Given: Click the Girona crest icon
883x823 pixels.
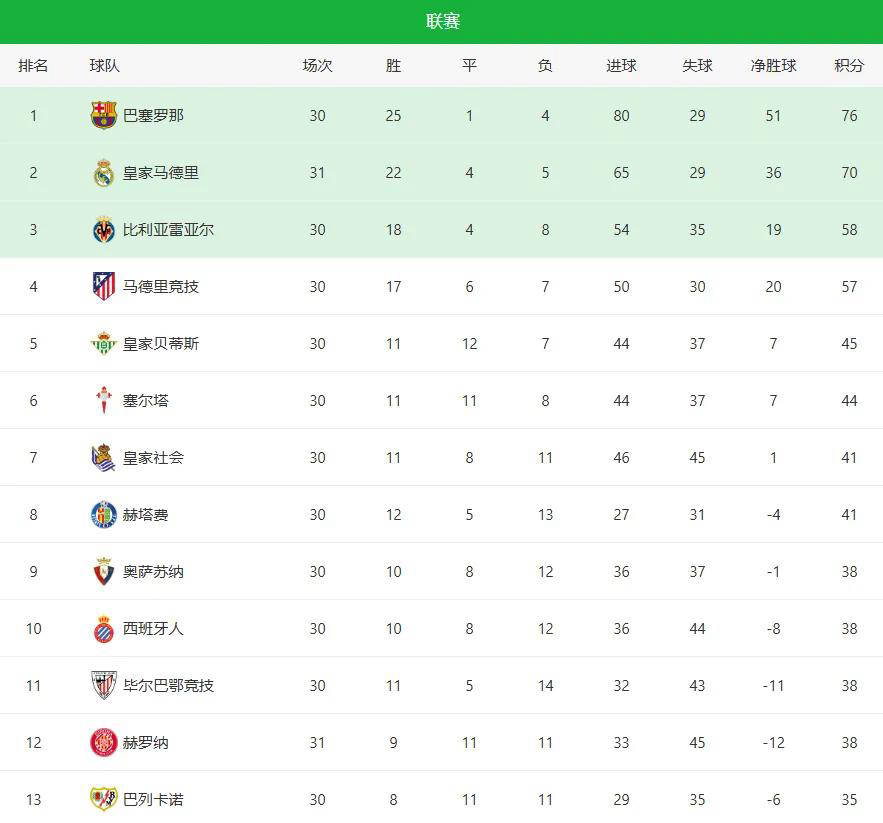Looking at the screenshot, I should pos(104,743).
